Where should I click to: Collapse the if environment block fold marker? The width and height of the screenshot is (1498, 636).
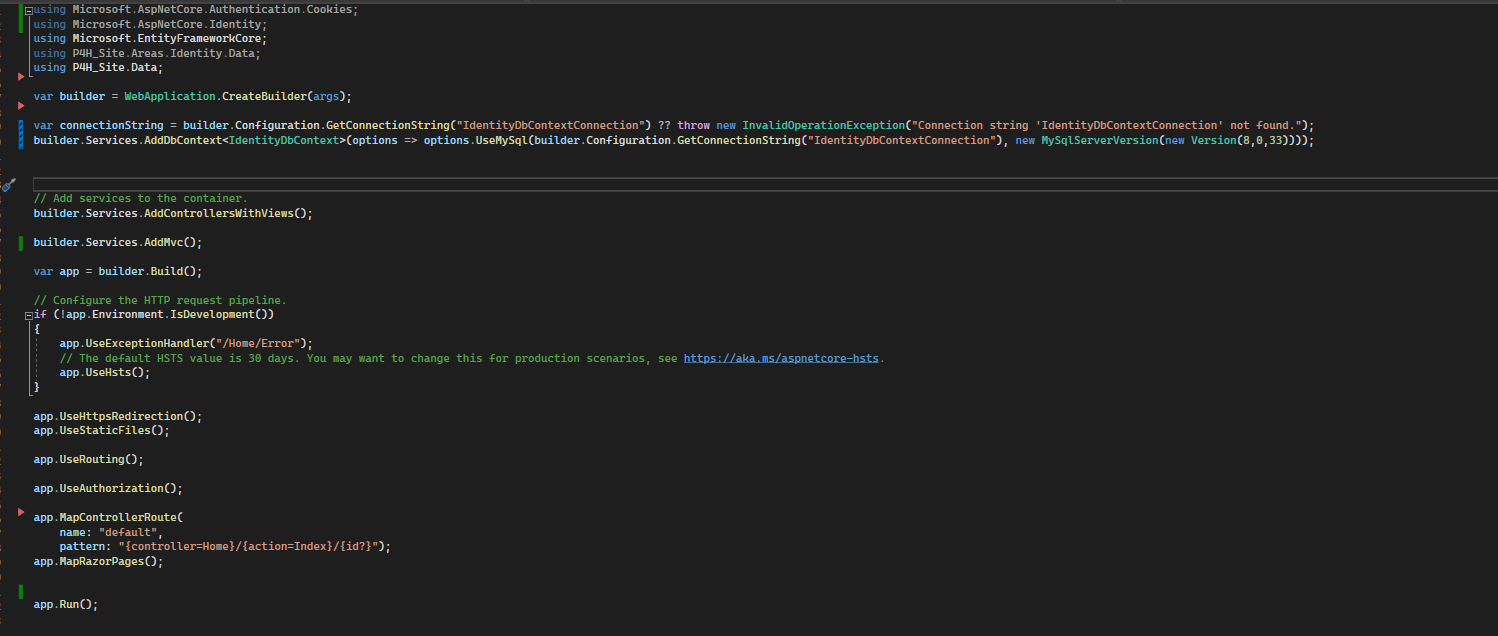tap(29, 313)
